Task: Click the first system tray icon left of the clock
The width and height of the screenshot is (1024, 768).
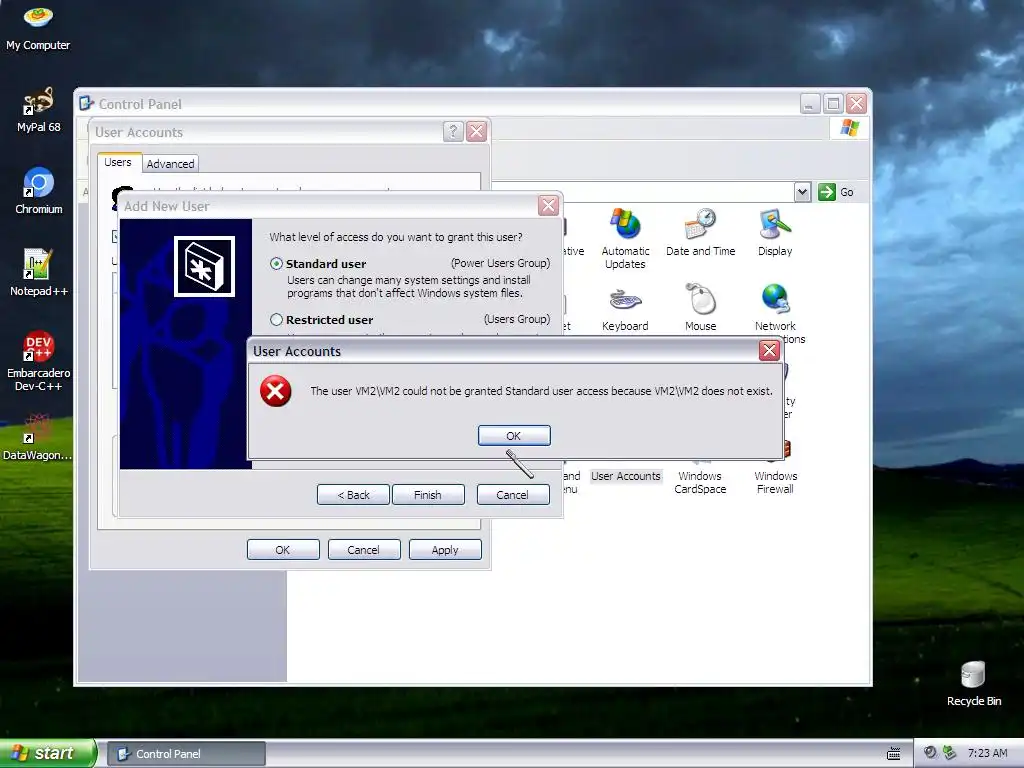Action: point(930,753)
